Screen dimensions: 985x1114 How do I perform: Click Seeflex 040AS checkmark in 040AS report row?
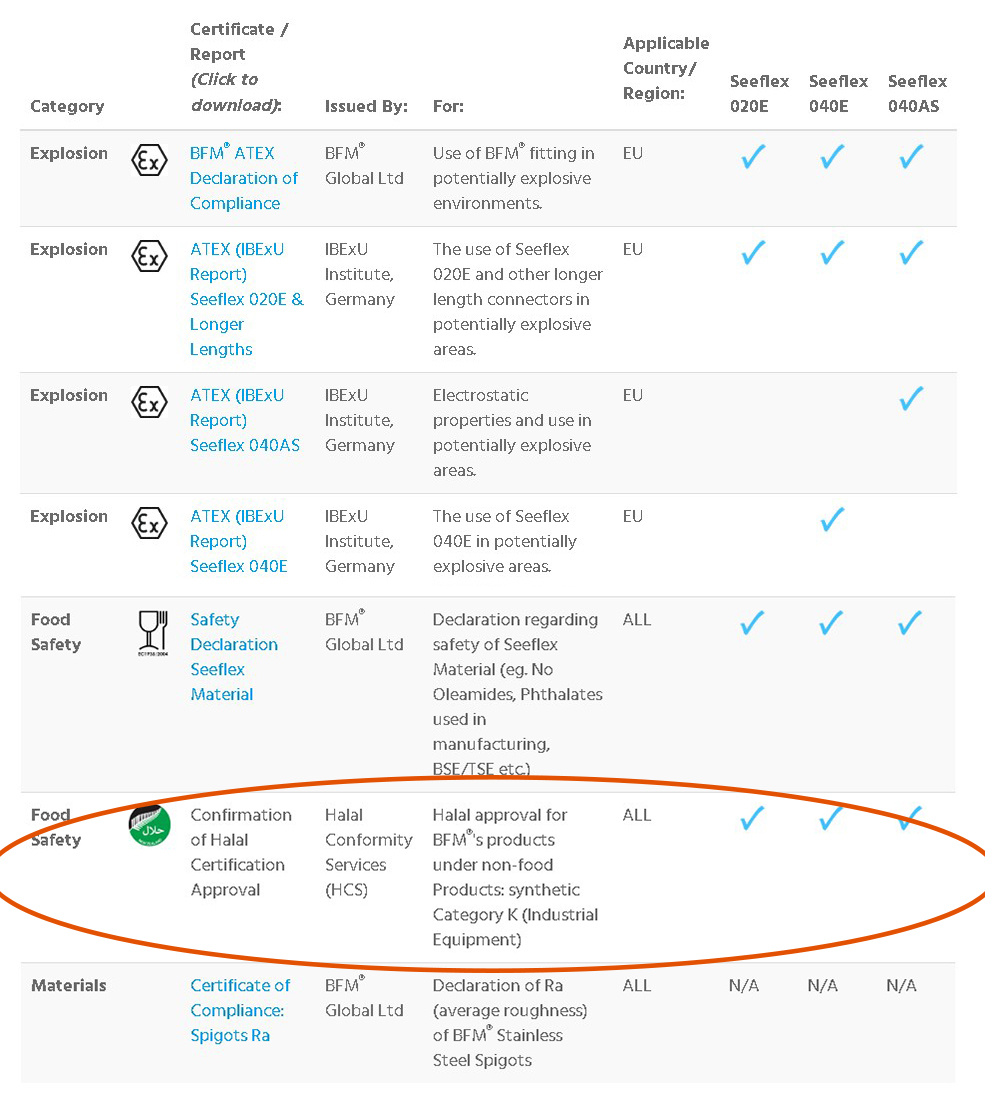pos(911,399)
